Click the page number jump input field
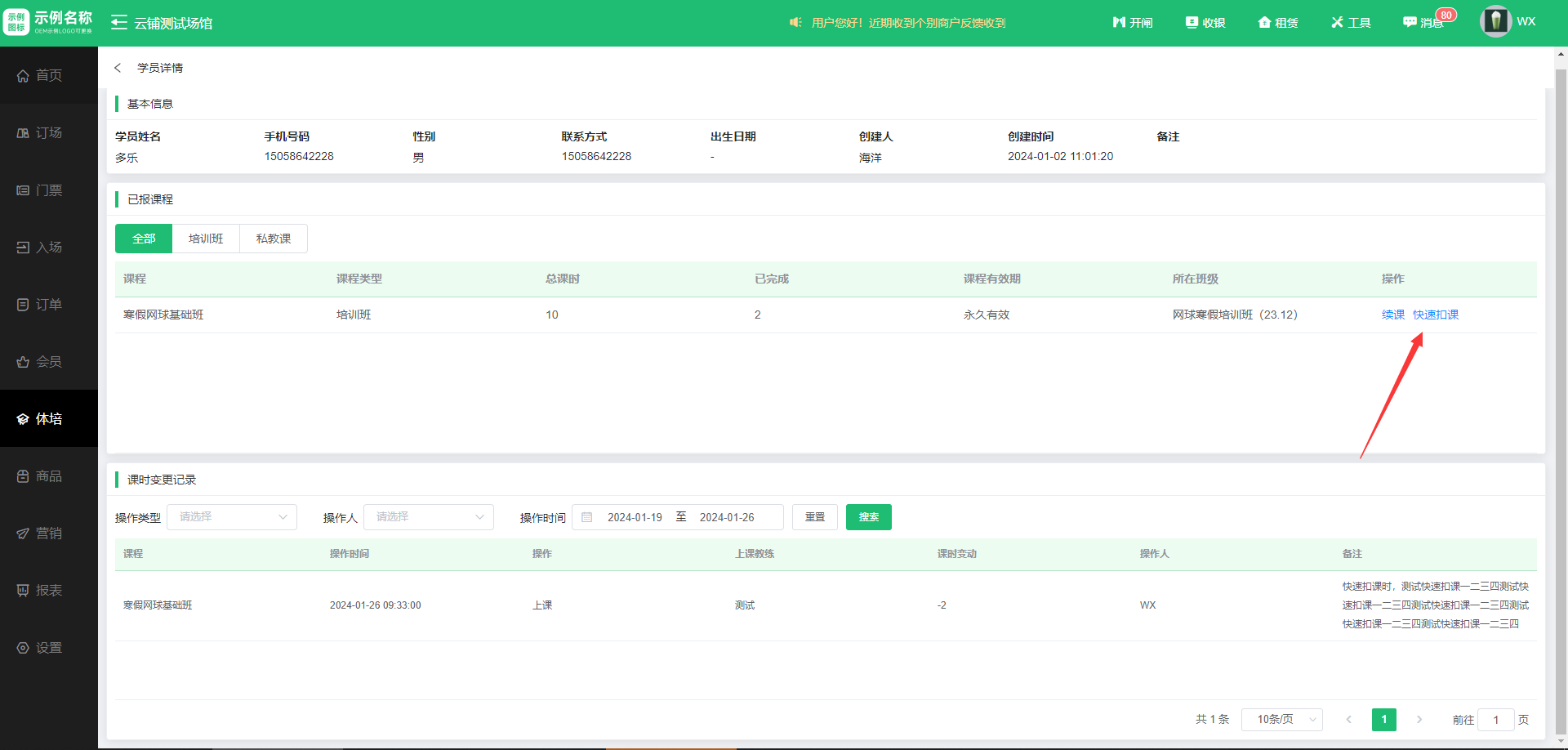 (x=1495, y=720)
